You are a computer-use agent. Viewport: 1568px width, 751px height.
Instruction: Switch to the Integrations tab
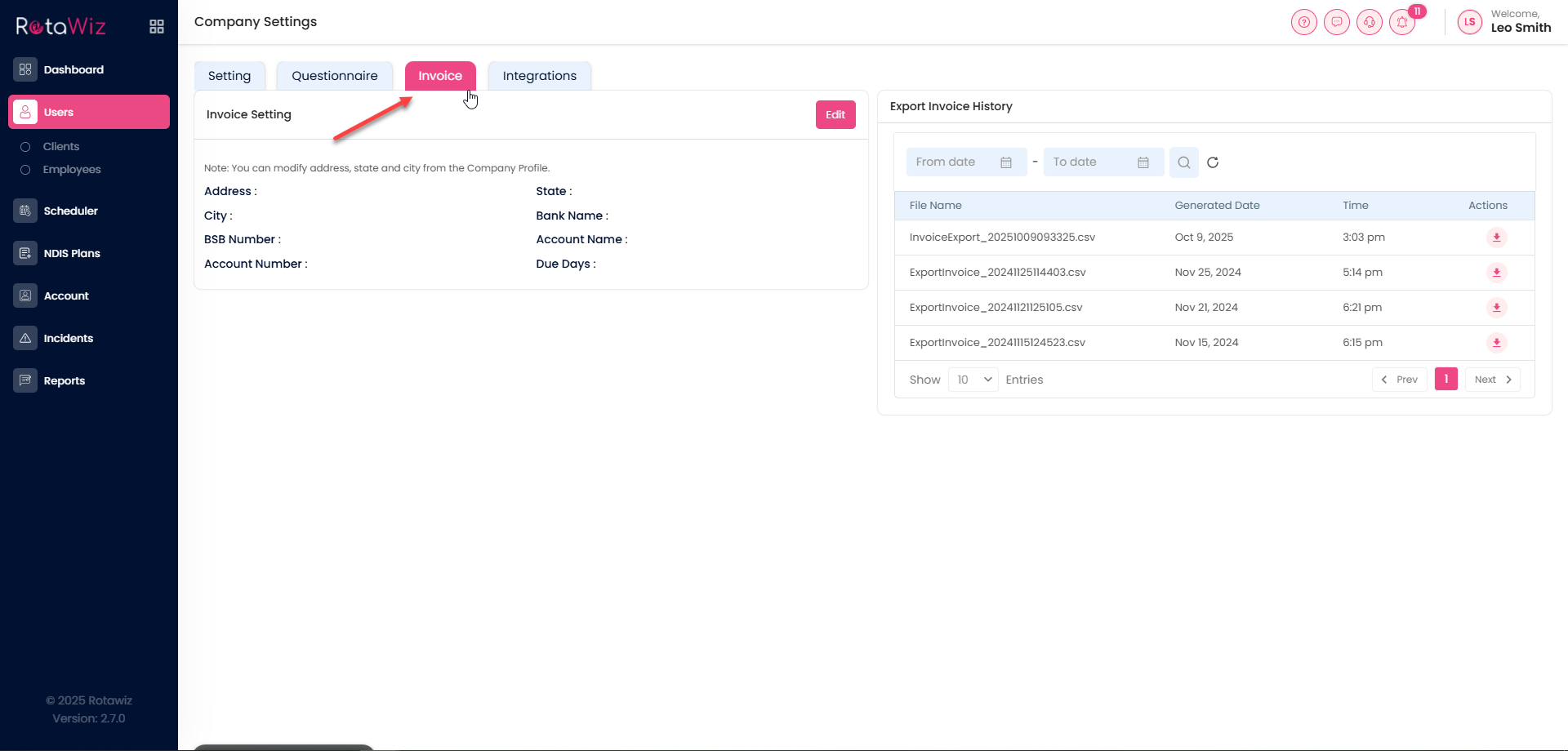(x=539, y=76)
